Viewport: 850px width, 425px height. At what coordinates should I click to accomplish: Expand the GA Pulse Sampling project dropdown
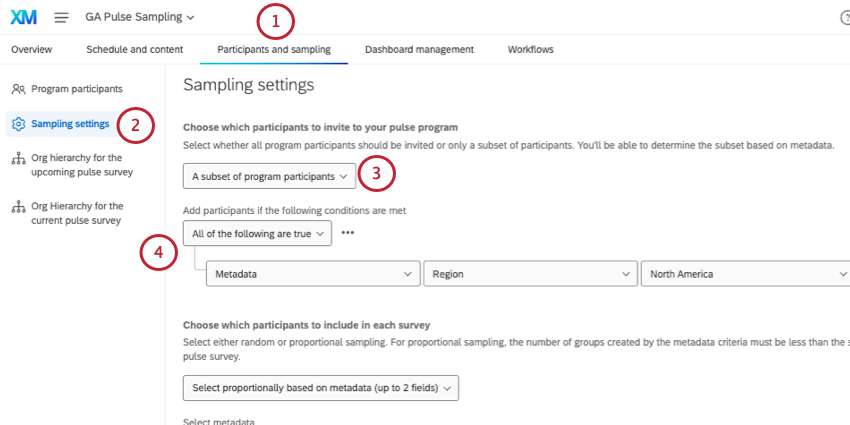(139, 17)
